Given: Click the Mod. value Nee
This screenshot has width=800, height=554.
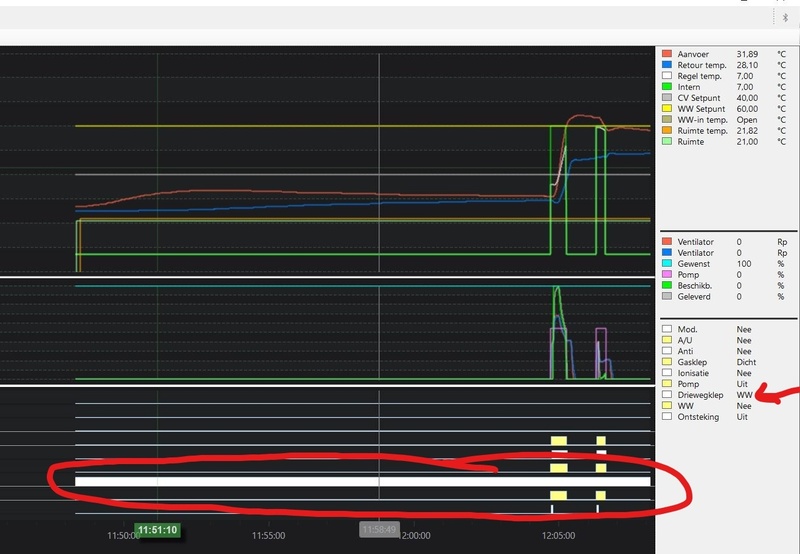Looking at the screenshot, I should 744,329.
